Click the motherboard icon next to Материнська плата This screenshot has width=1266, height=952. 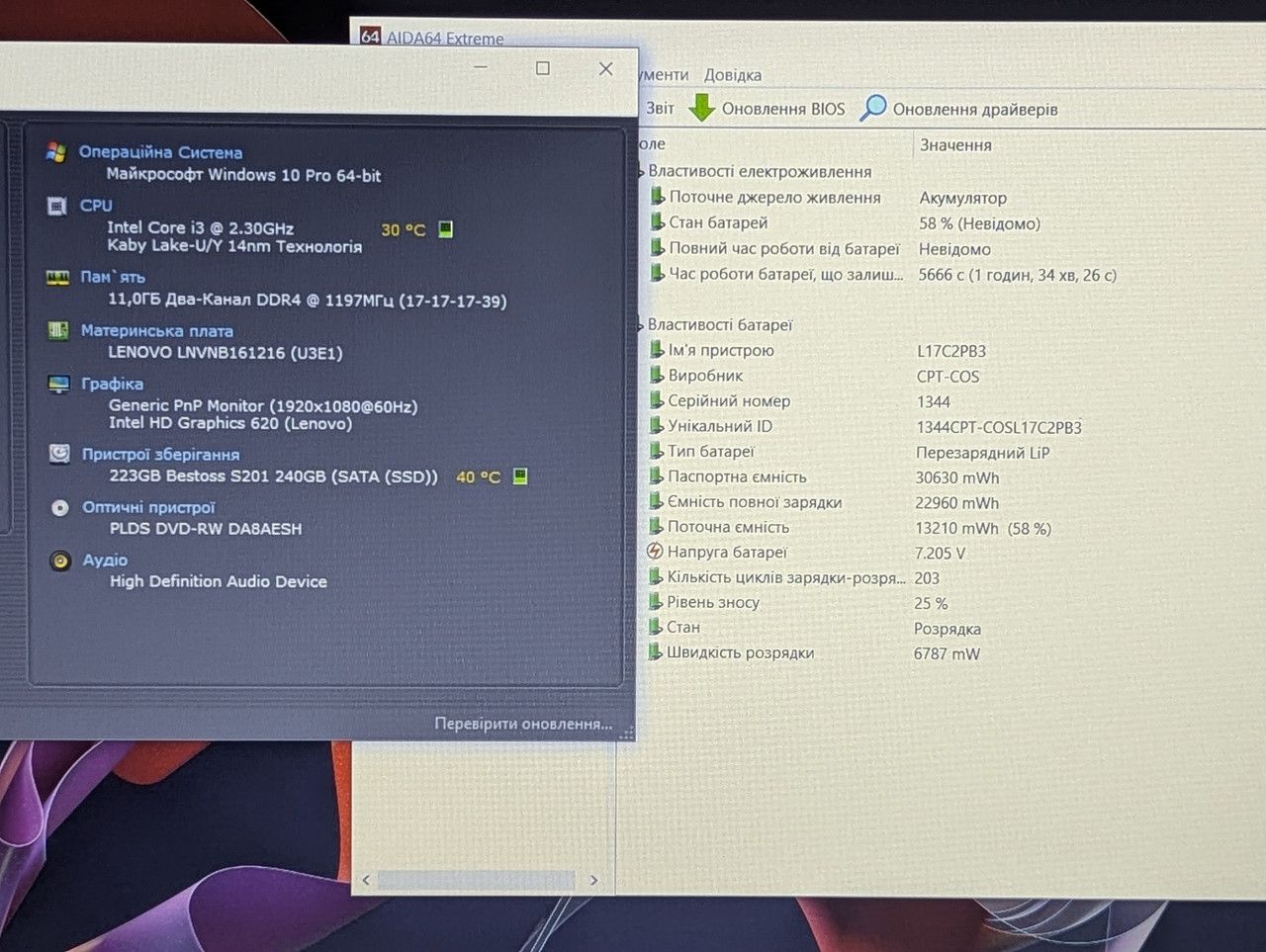(58, 330)
